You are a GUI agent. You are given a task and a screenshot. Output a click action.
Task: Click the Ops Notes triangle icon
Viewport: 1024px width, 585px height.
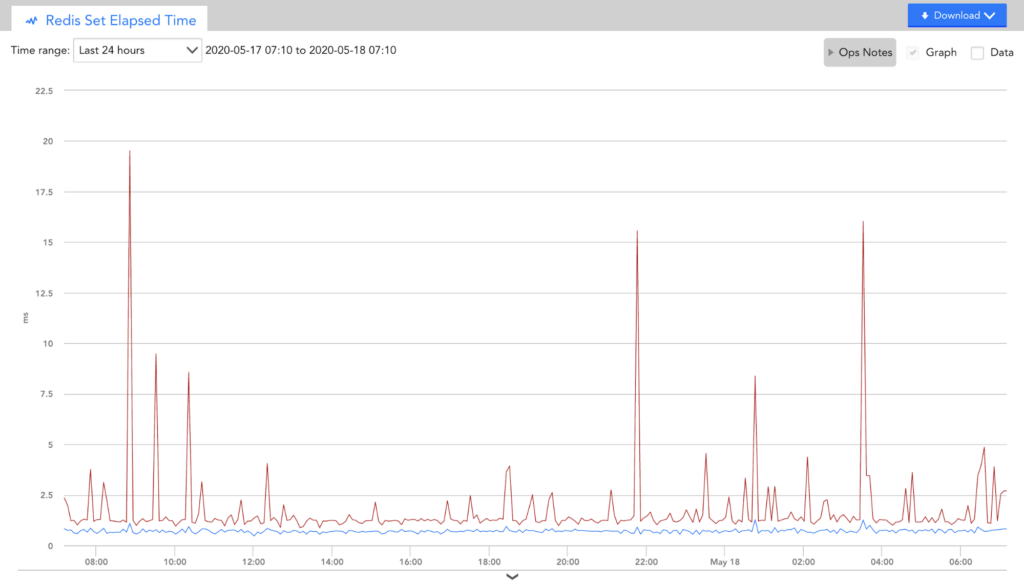click(x=831, y=52)
